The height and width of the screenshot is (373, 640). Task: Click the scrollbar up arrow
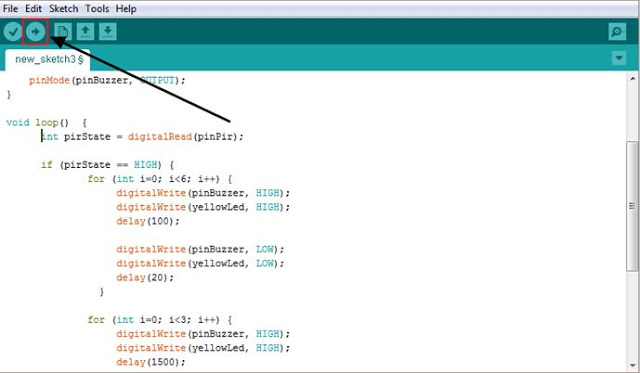(x=632, y=78)
